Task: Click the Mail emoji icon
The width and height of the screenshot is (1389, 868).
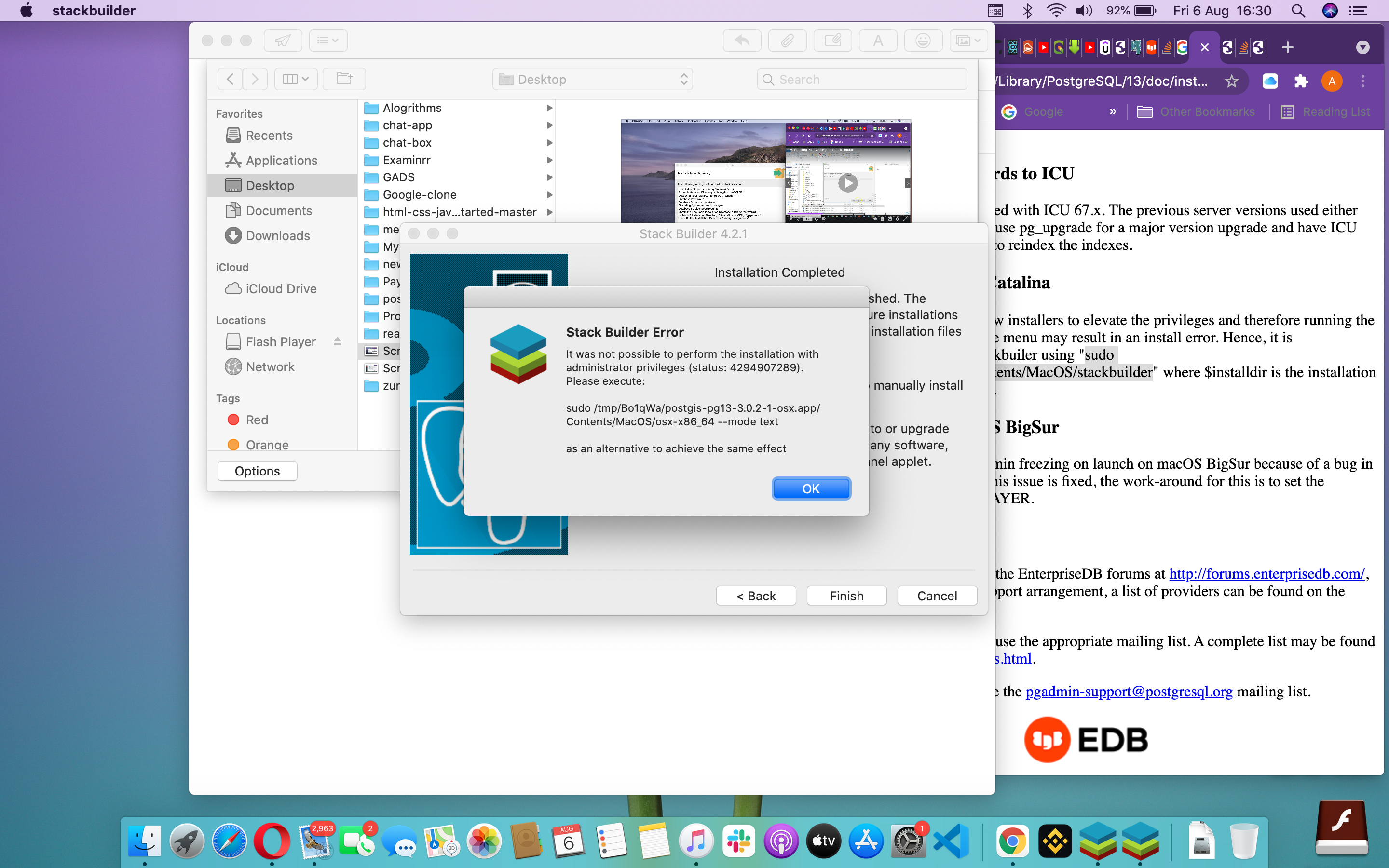Action: point(923,40)
